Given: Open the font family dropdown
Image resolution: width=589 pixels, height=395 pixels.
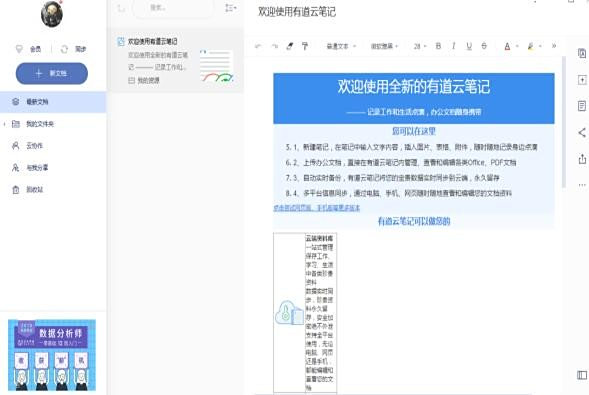Looking at the screenshot, I should [x=385, y=46].
